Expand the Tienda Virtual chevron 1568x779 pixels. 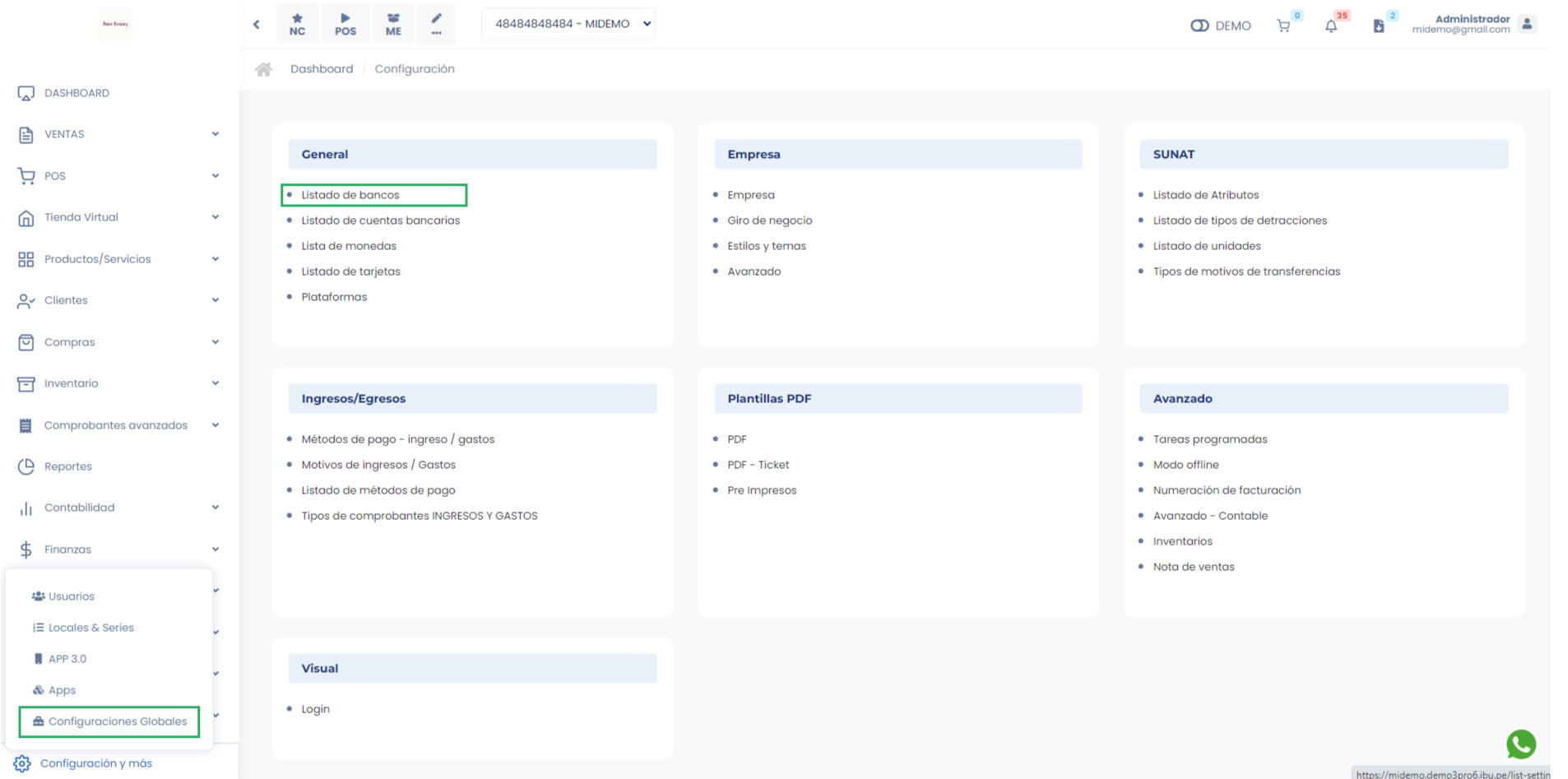[x=216, y=217]
